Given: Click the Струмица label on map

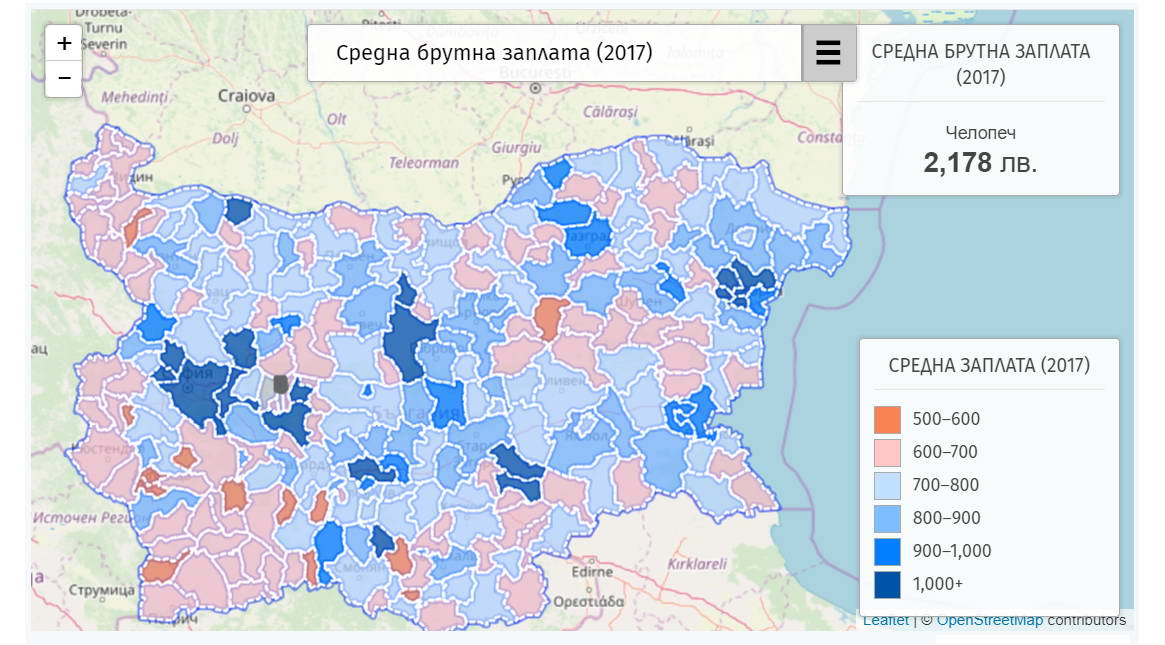Looking at the screenshot, I should [102, 591].
